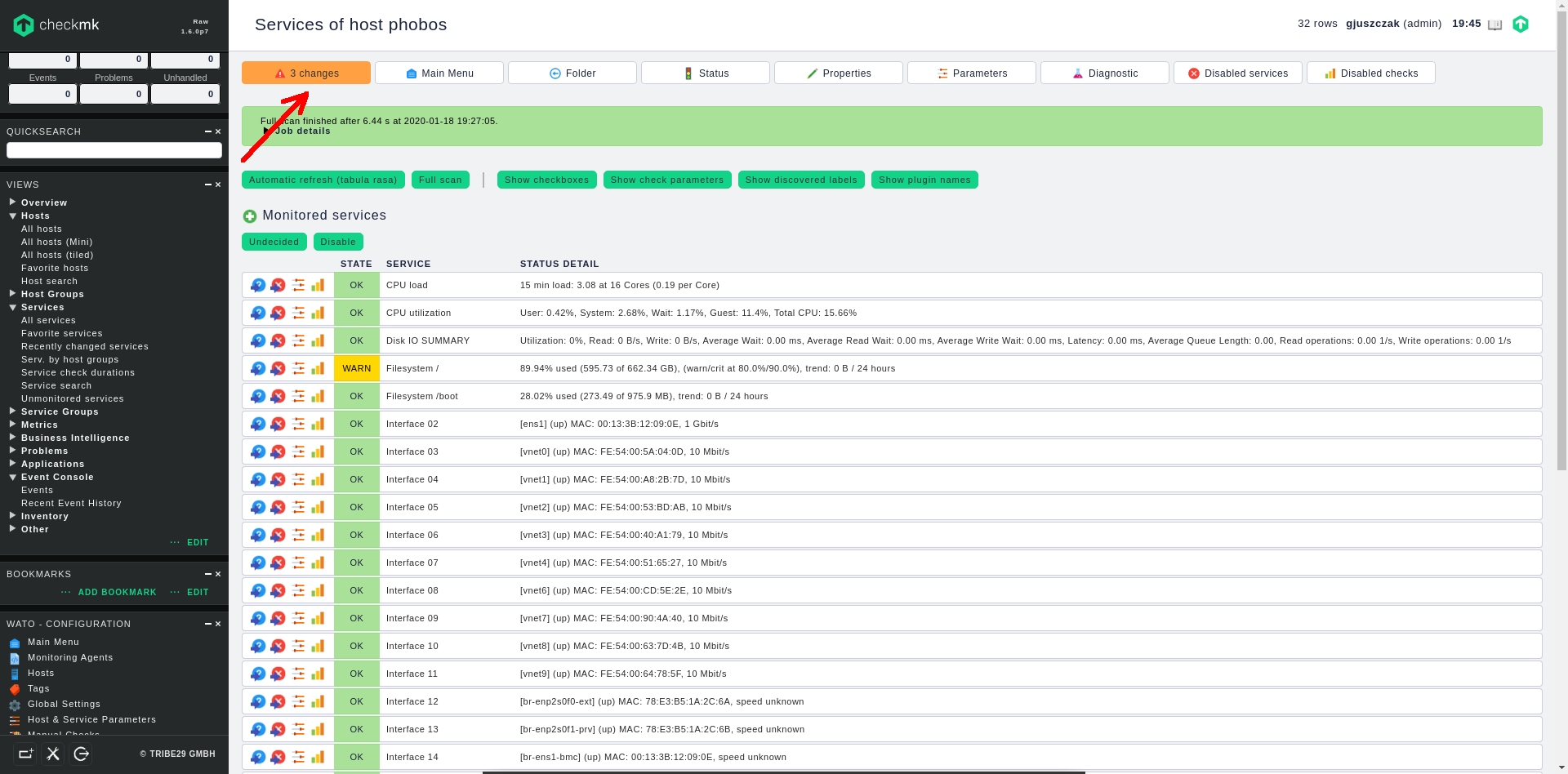The height and width of the screenshot is (774, 1568).
Task: Expand the Host Groups tree node
Action: (x=13, y=294)
